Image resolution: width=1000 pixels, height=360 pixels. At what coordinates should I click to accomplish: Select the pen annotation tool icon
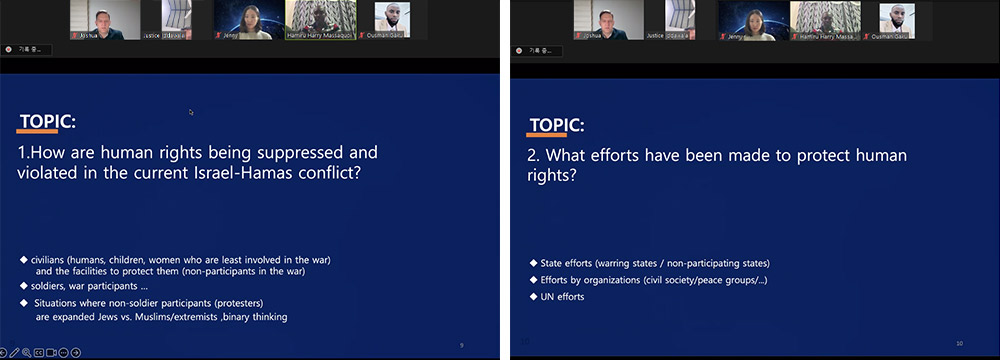pyautogui.click(x=14, y=352)
